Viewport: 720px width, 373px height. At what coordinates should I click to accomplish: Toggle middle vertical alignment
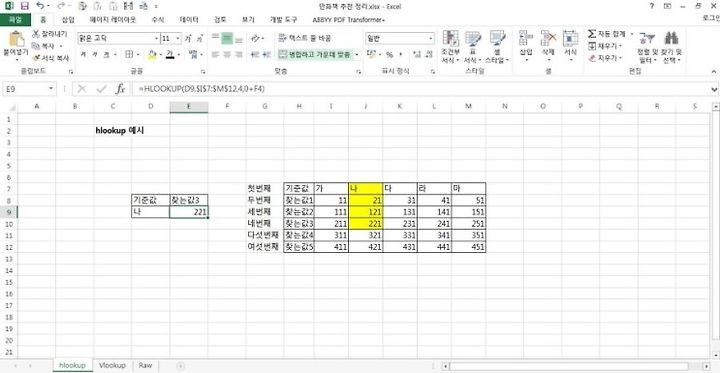[x=227, y=39]
